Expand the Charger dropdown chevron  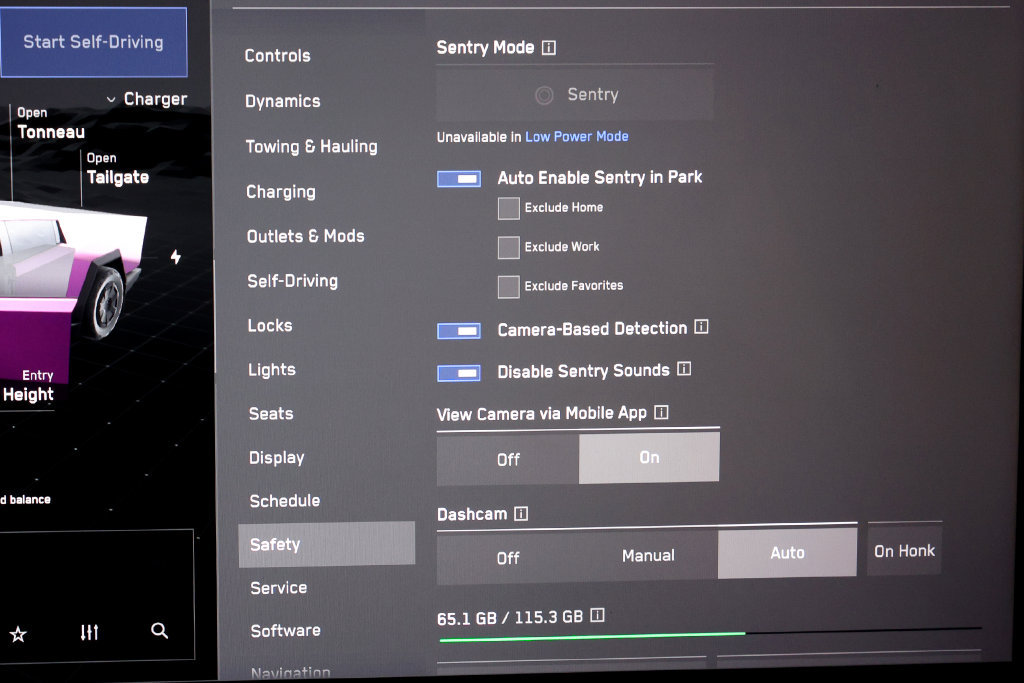click(111, 99)
